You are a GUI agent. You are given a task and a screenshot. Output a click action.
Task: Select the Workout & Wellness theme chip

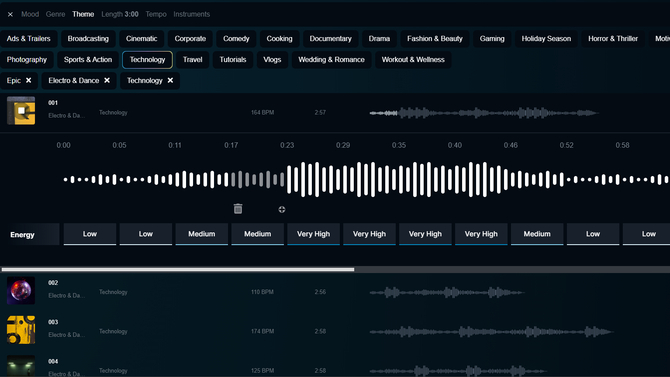point(413,59)
